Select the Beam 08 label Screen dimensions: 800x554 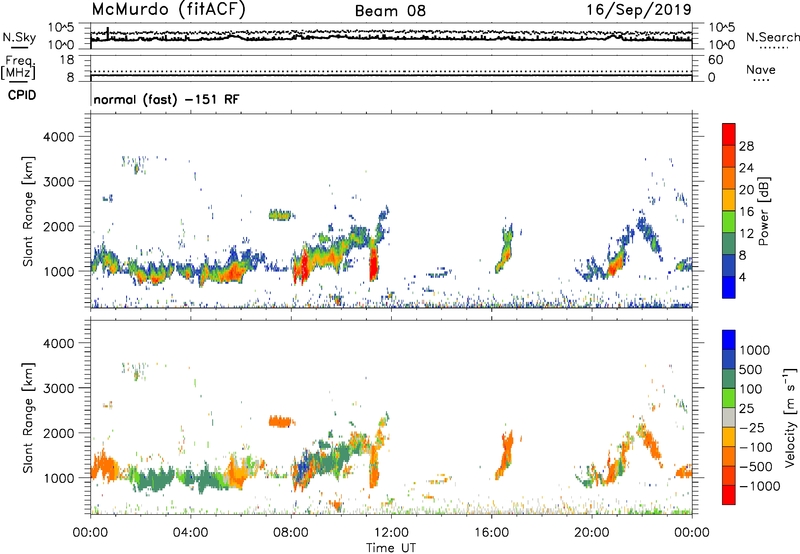tap(390, 11)
